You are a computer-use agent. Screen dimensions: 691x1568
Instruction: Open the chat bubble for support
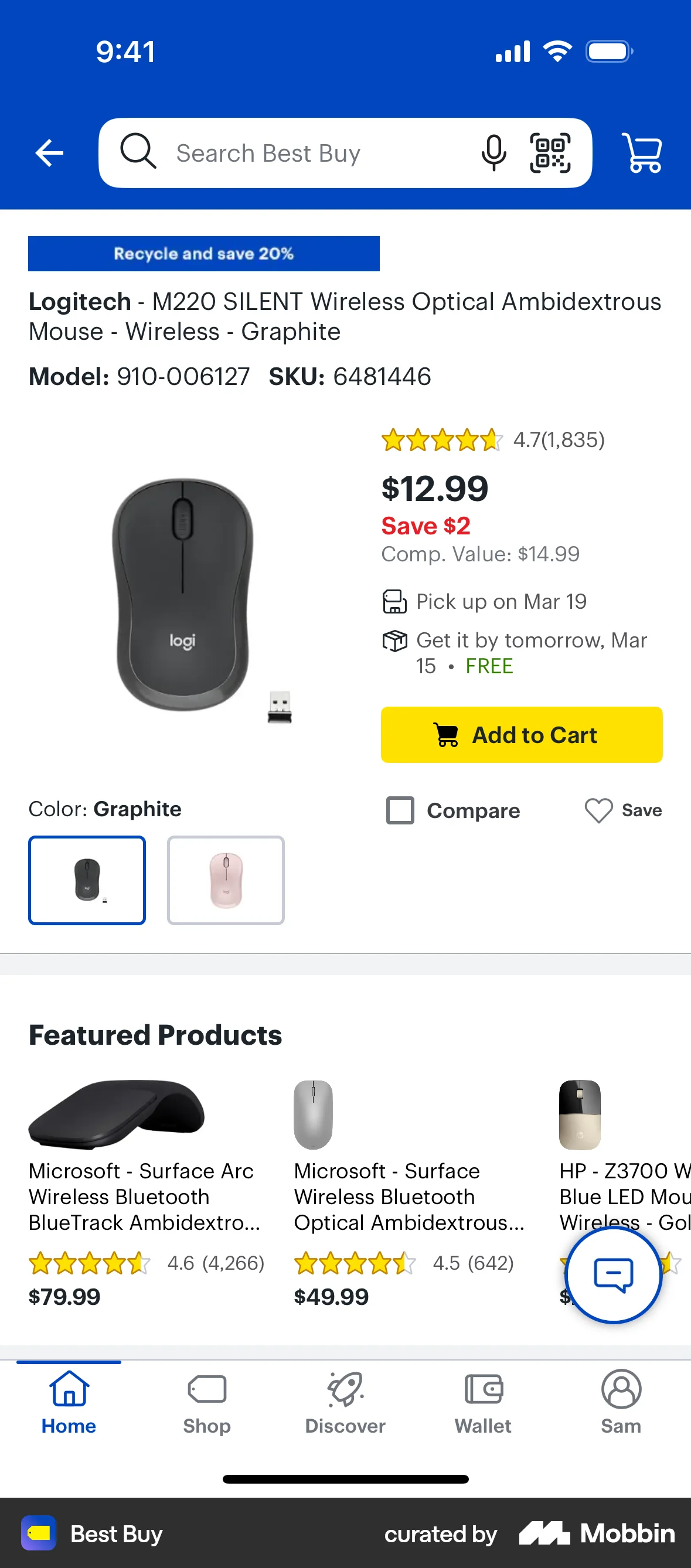click(612, 1275)
